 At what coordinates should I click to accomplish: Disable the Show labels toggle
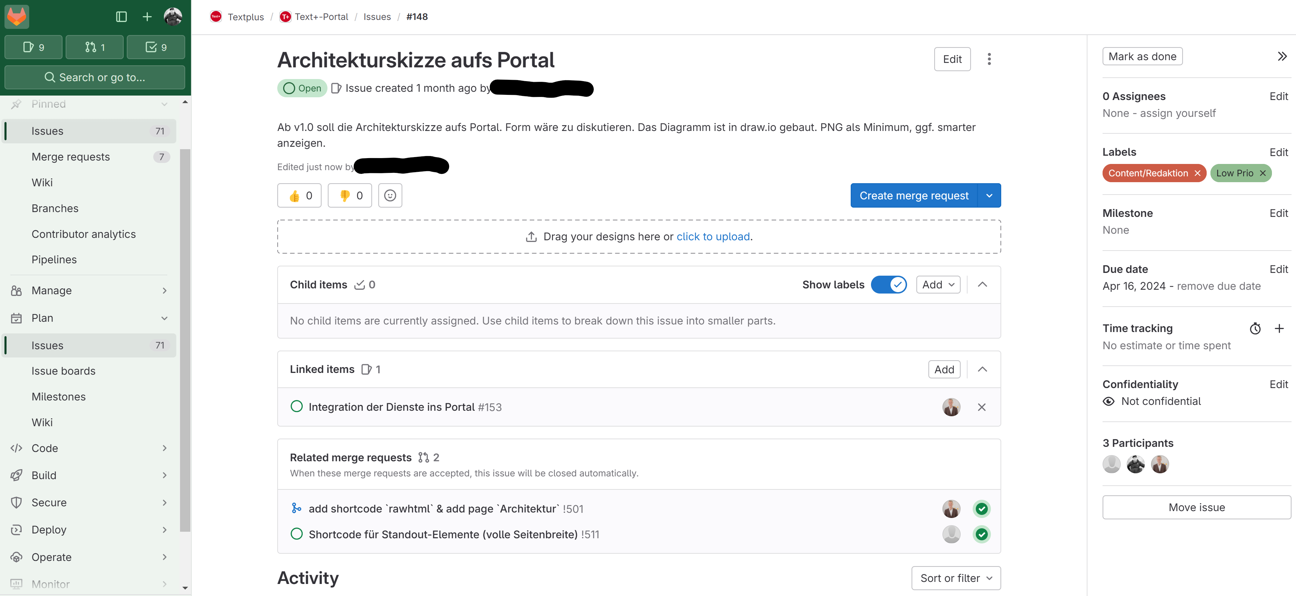click(889, 284)
